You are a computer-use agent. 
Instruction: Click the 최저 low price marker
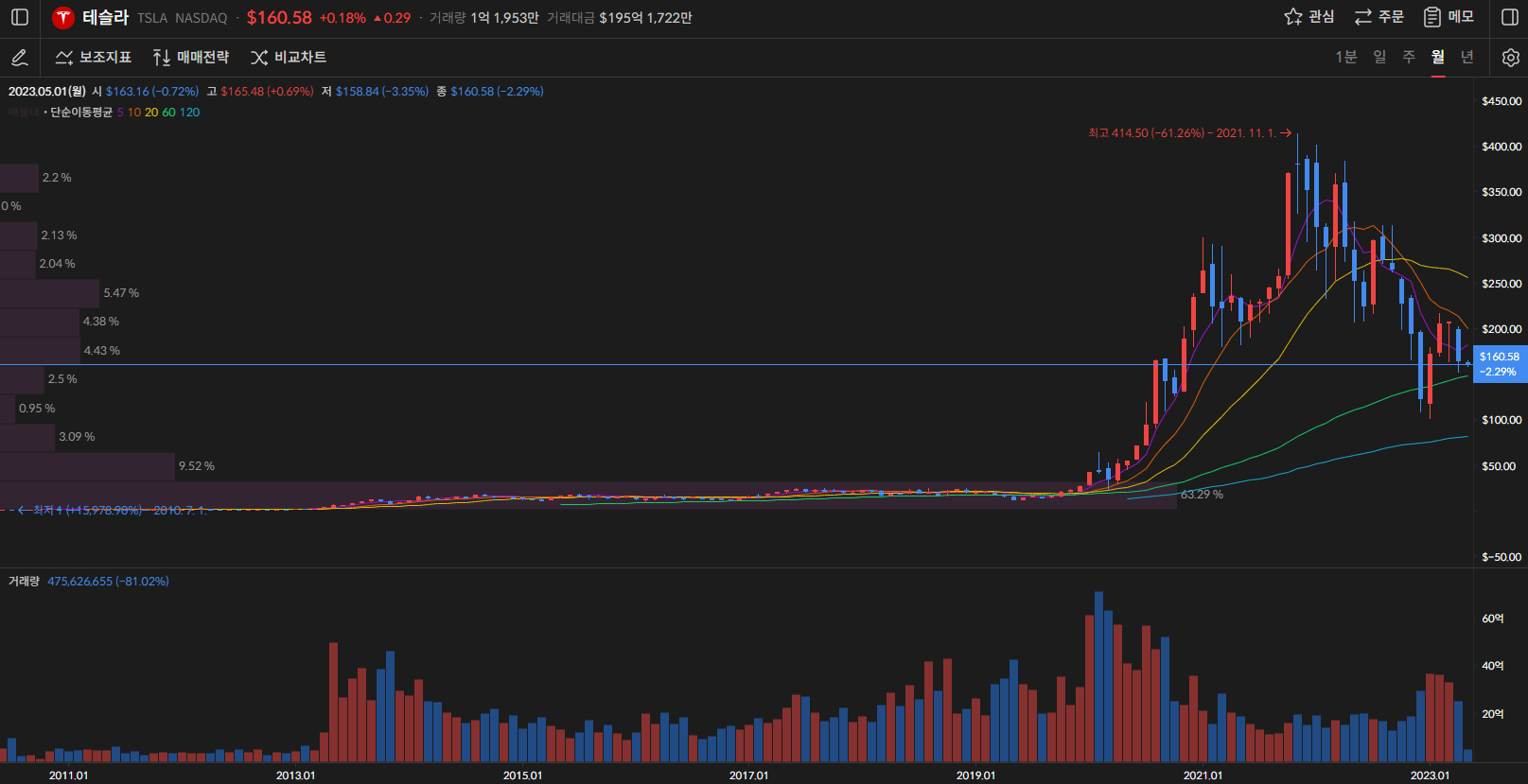[x=112, y=510]
